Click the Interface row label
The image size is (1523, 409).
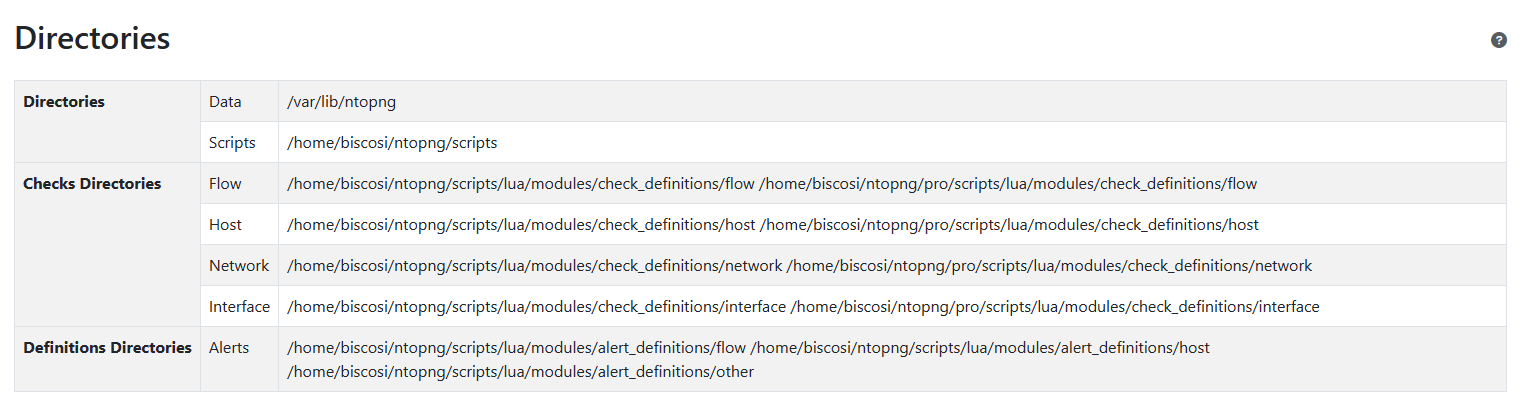coord(239,306)
